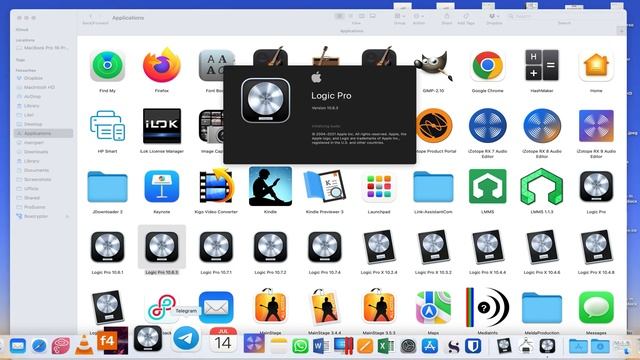Switch Finder to gallery view

[373, 16]
